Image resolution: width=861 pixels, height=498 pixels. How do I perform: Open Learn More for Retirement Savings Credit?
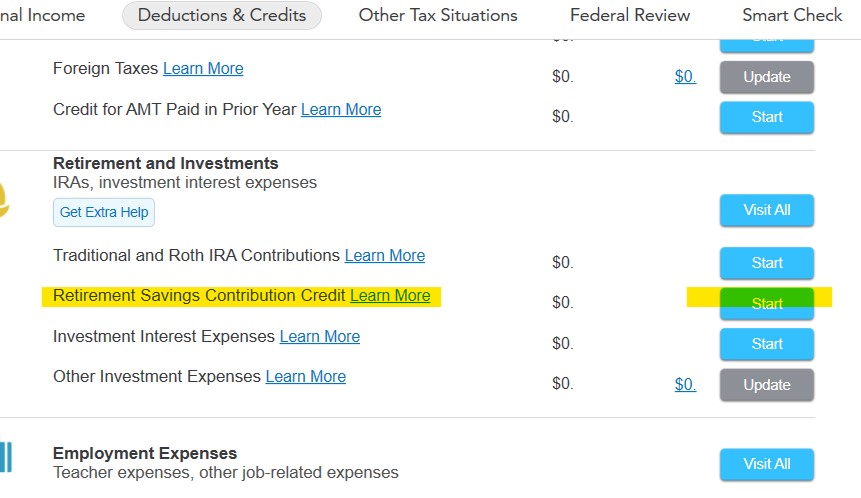pyautogui.click(x=390, y=296)
